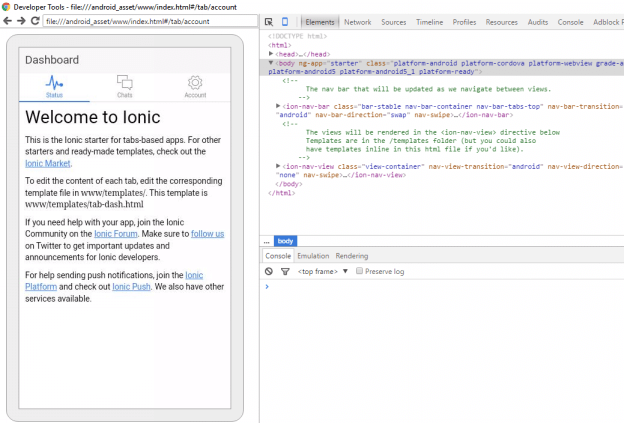Tap the Chats tab icon

point(124,83)
